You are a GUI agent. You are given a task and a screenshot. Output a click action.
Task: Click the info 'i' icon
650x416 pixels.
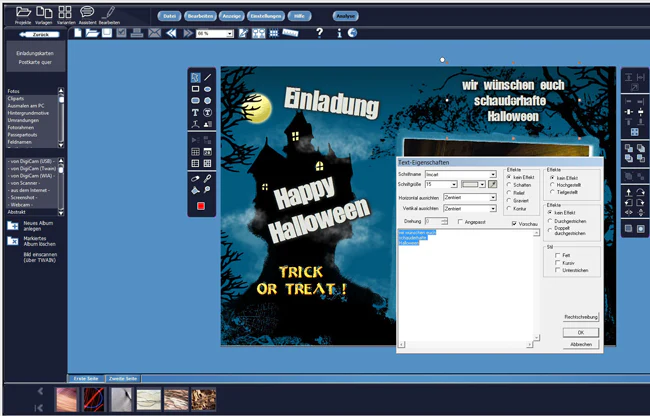click(339, 33)
